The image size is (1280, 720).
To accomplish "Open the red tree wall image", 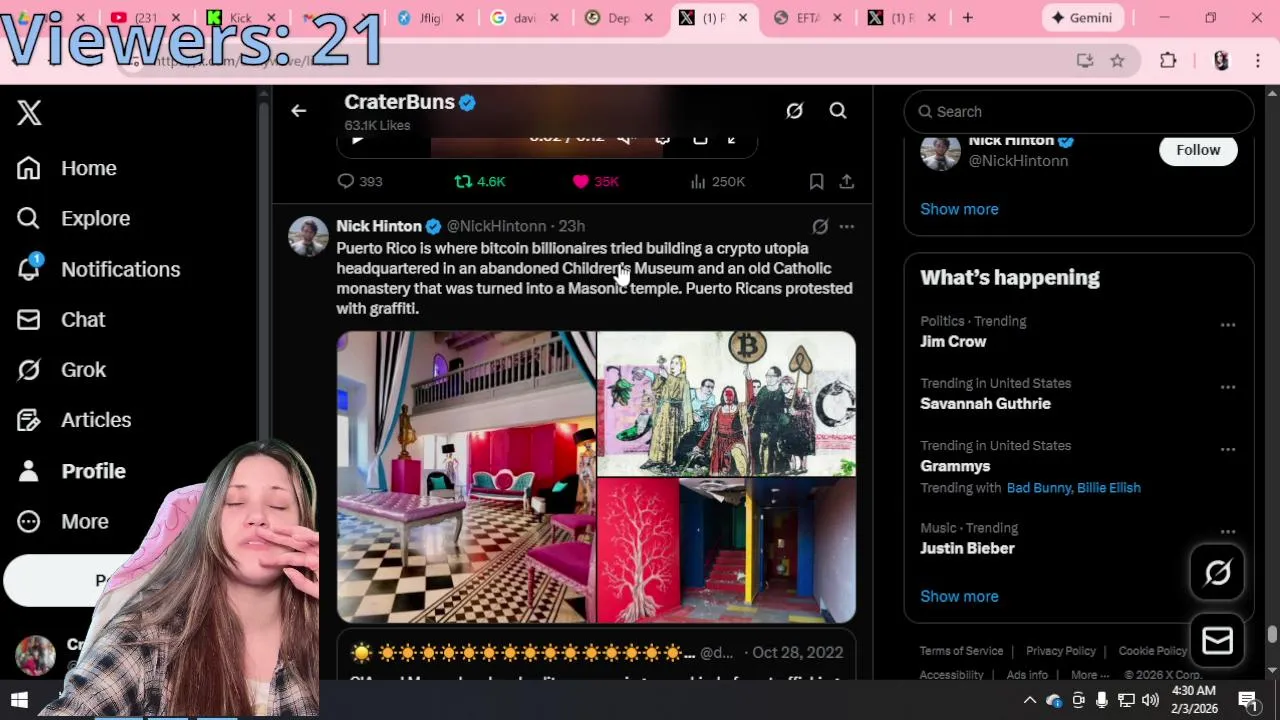I will click(637, 551).
